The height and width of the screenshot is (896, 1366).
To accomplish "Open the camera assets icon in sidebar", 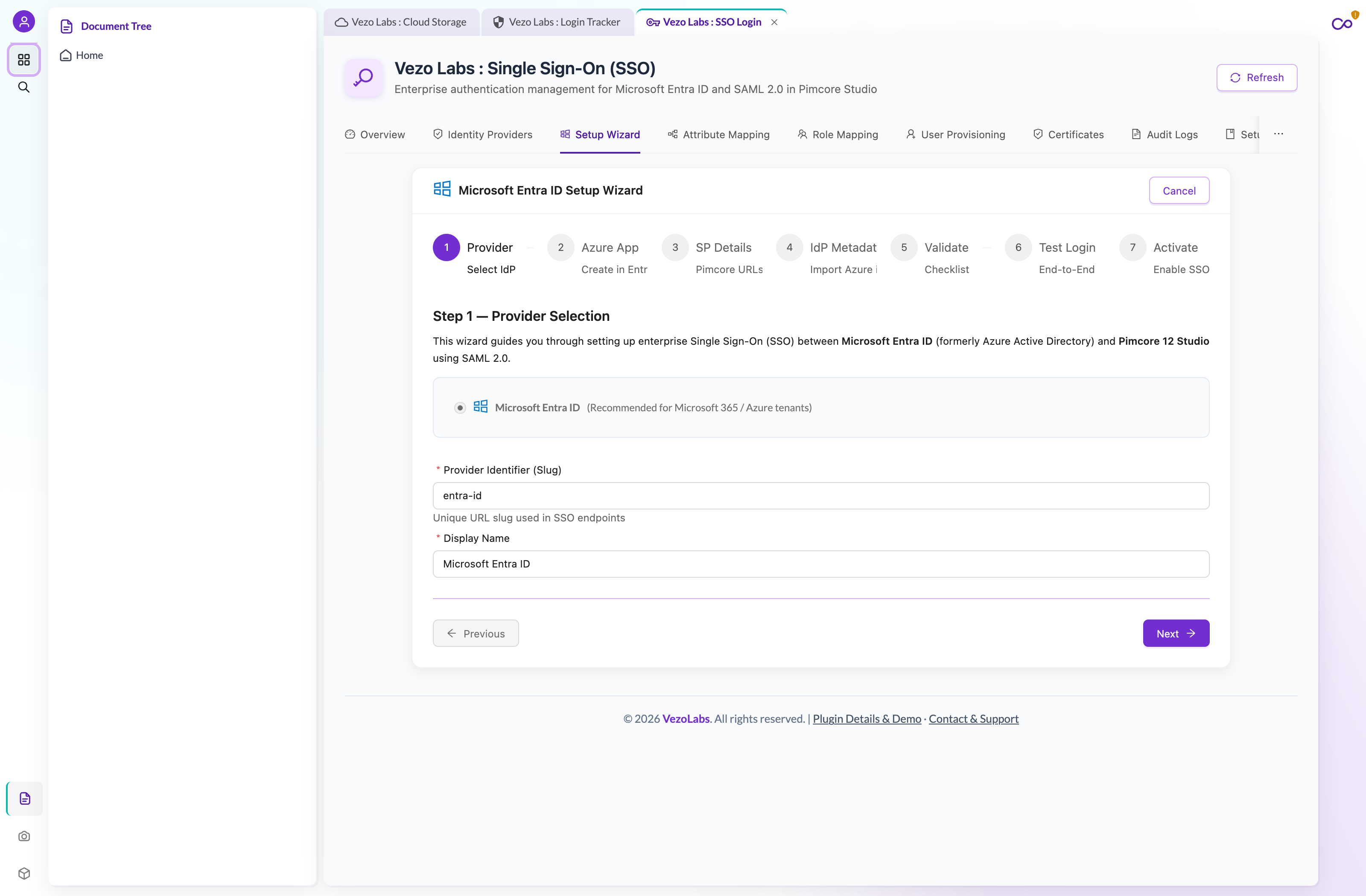I will pos(24,836).
